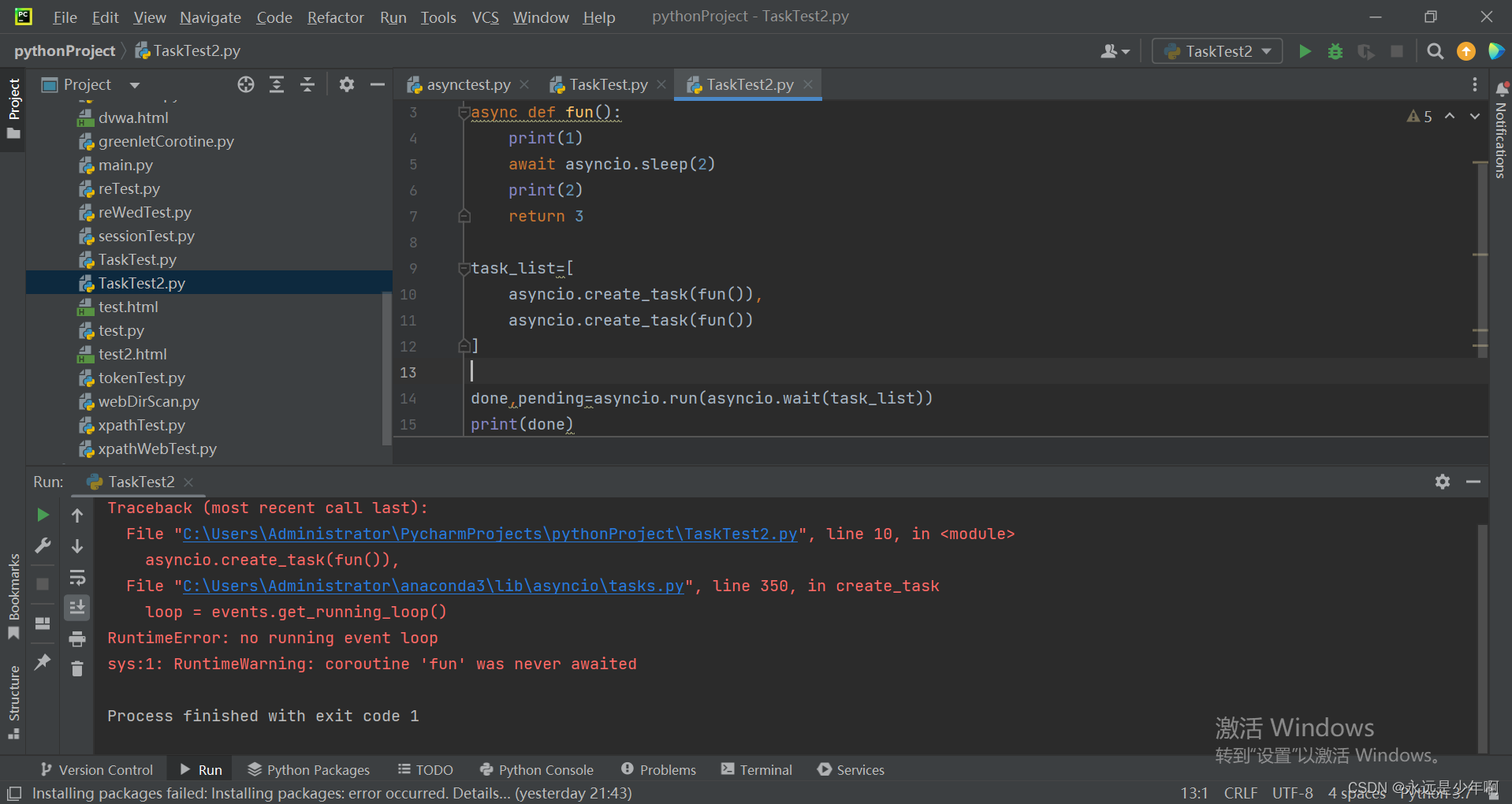Image resolution: width=1512 pixels, height=804 pixels.
Task: Print the Run console output
Action: pyautogui.click(x=77, y=638)
